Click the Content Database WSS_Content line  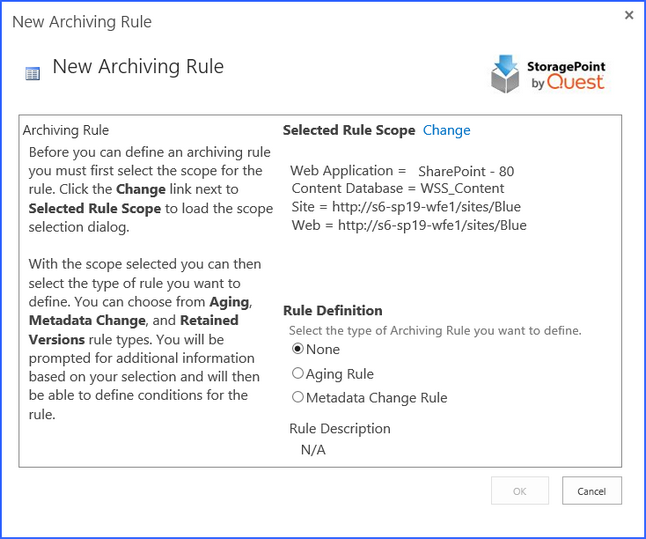[x=398, y=188]
